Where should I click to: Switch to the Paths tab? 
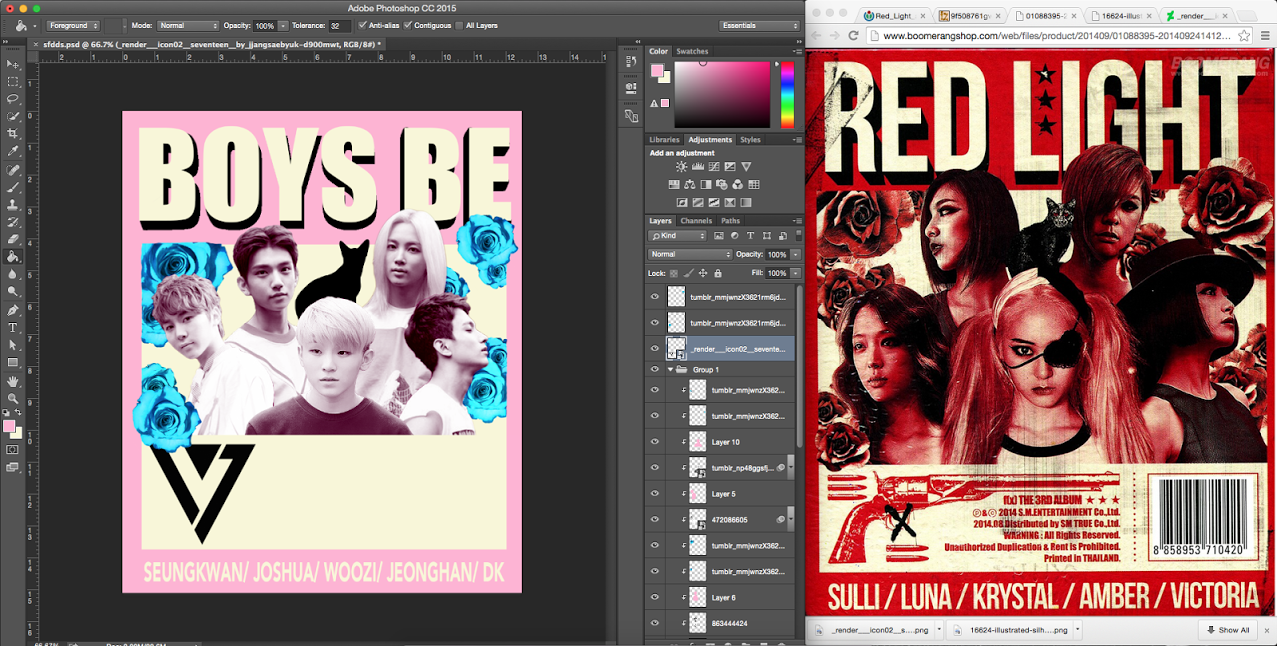(x=731, y=221)
